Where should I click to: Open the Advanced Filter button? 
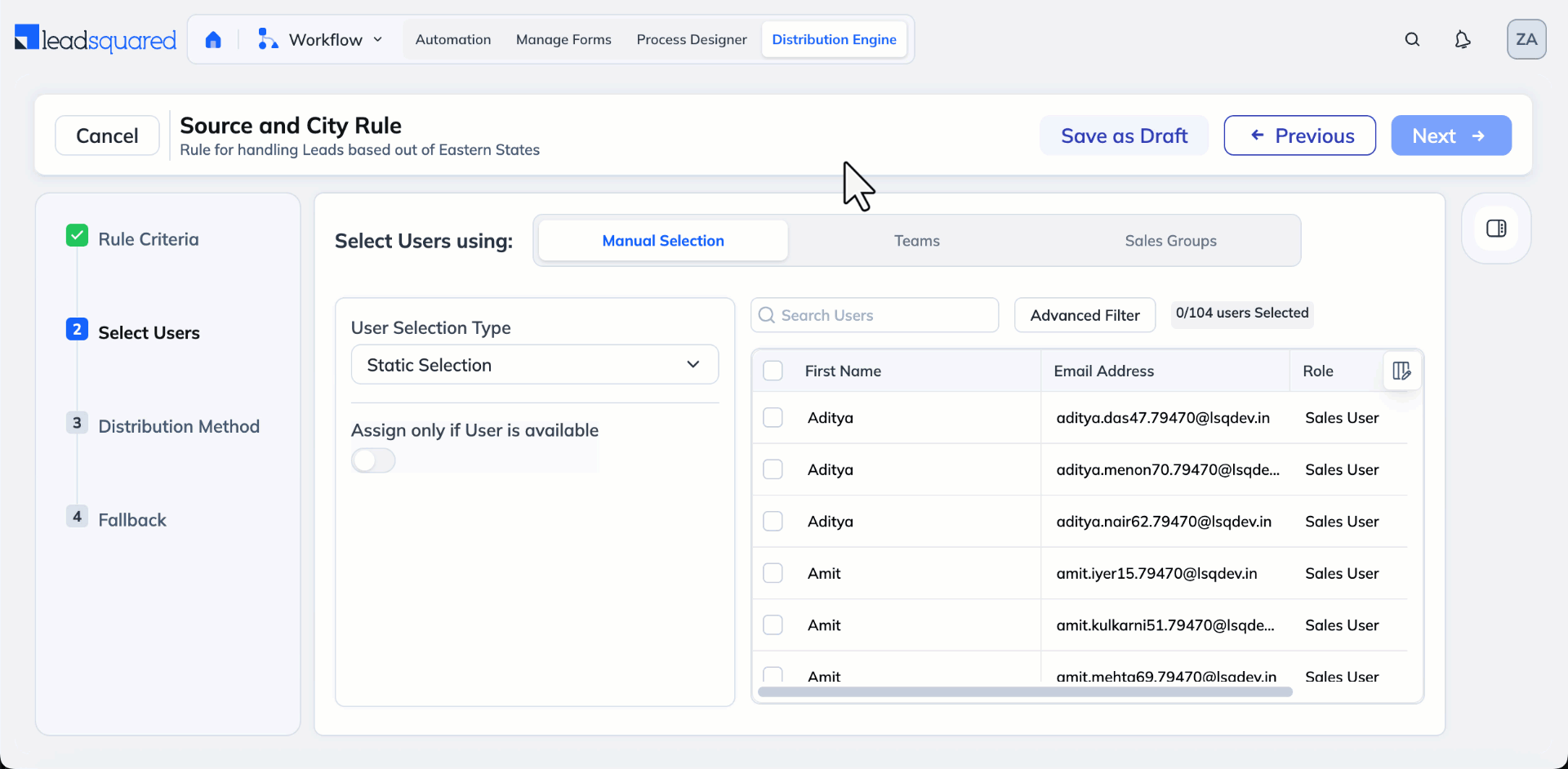[1085, 315]
